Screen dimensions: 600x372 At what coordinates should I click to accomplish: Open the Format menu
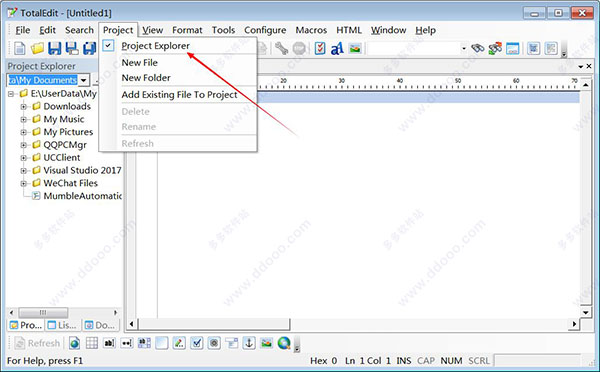pos(187,30)
